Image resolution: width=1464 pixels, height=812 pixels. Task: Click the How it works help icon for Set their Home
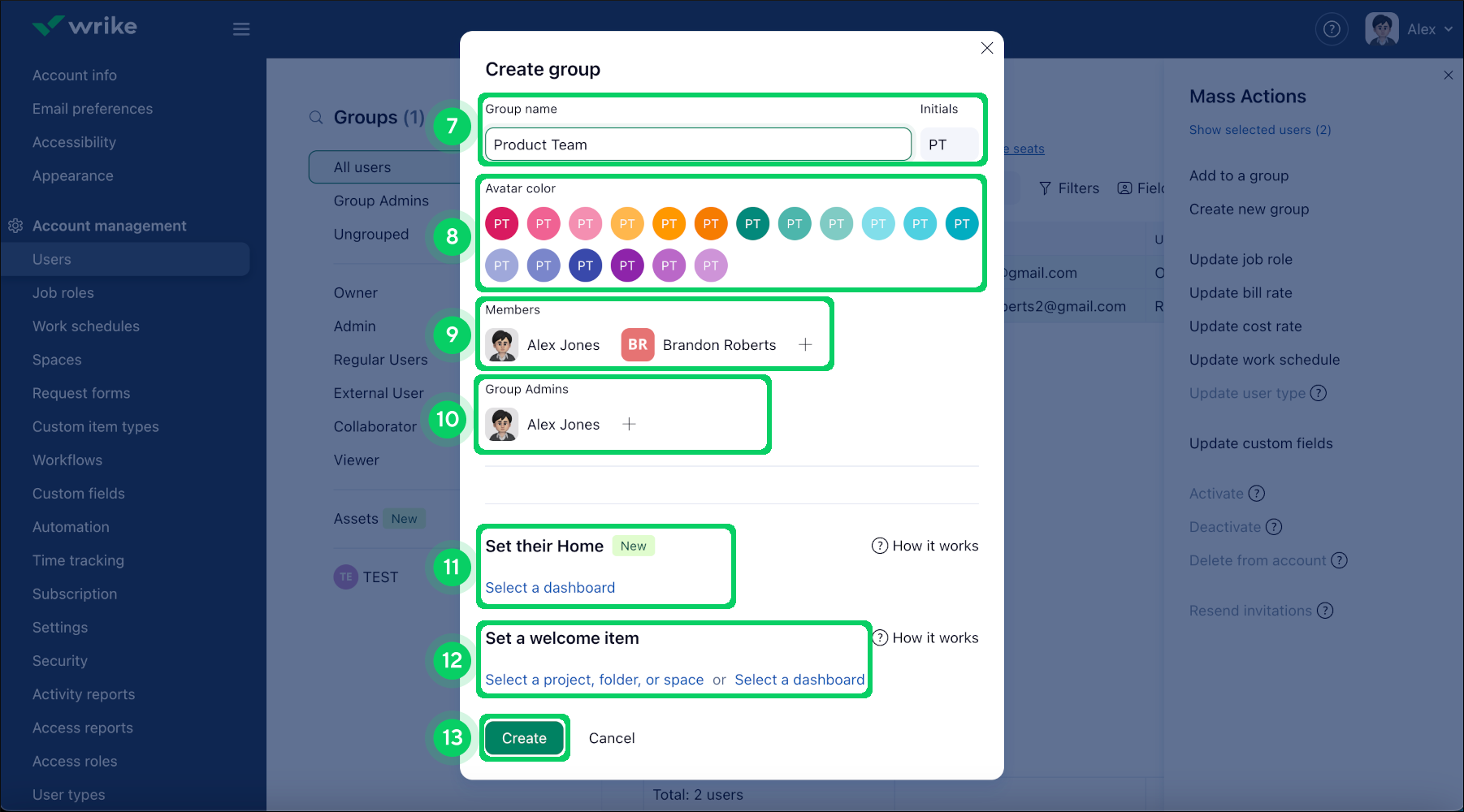pyautogui.click(x=879, y=546)
